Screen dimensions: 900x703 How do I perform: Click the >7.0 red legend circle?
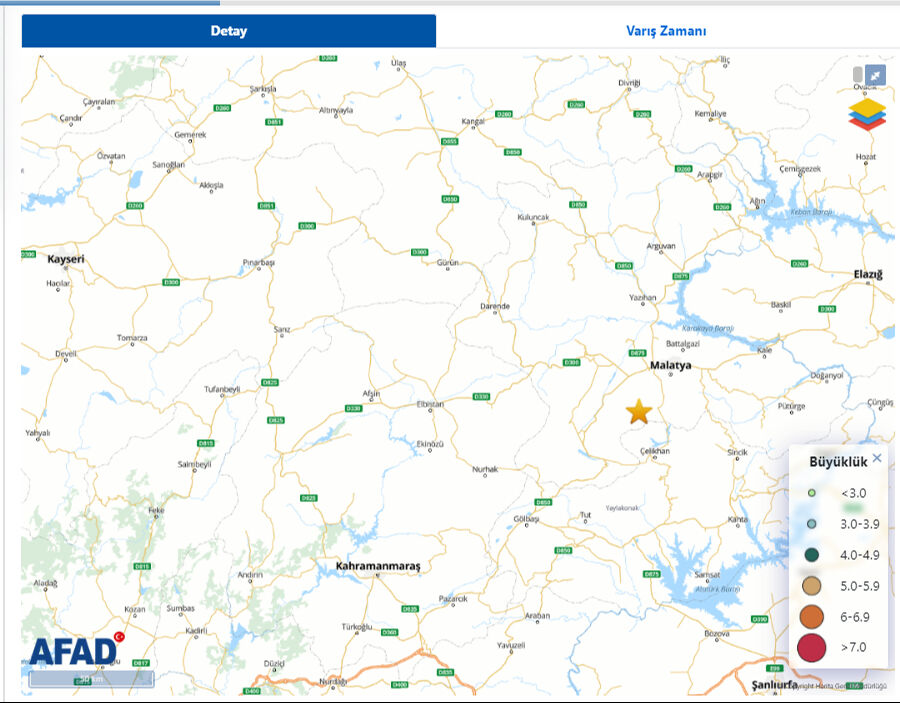(812, 647)
